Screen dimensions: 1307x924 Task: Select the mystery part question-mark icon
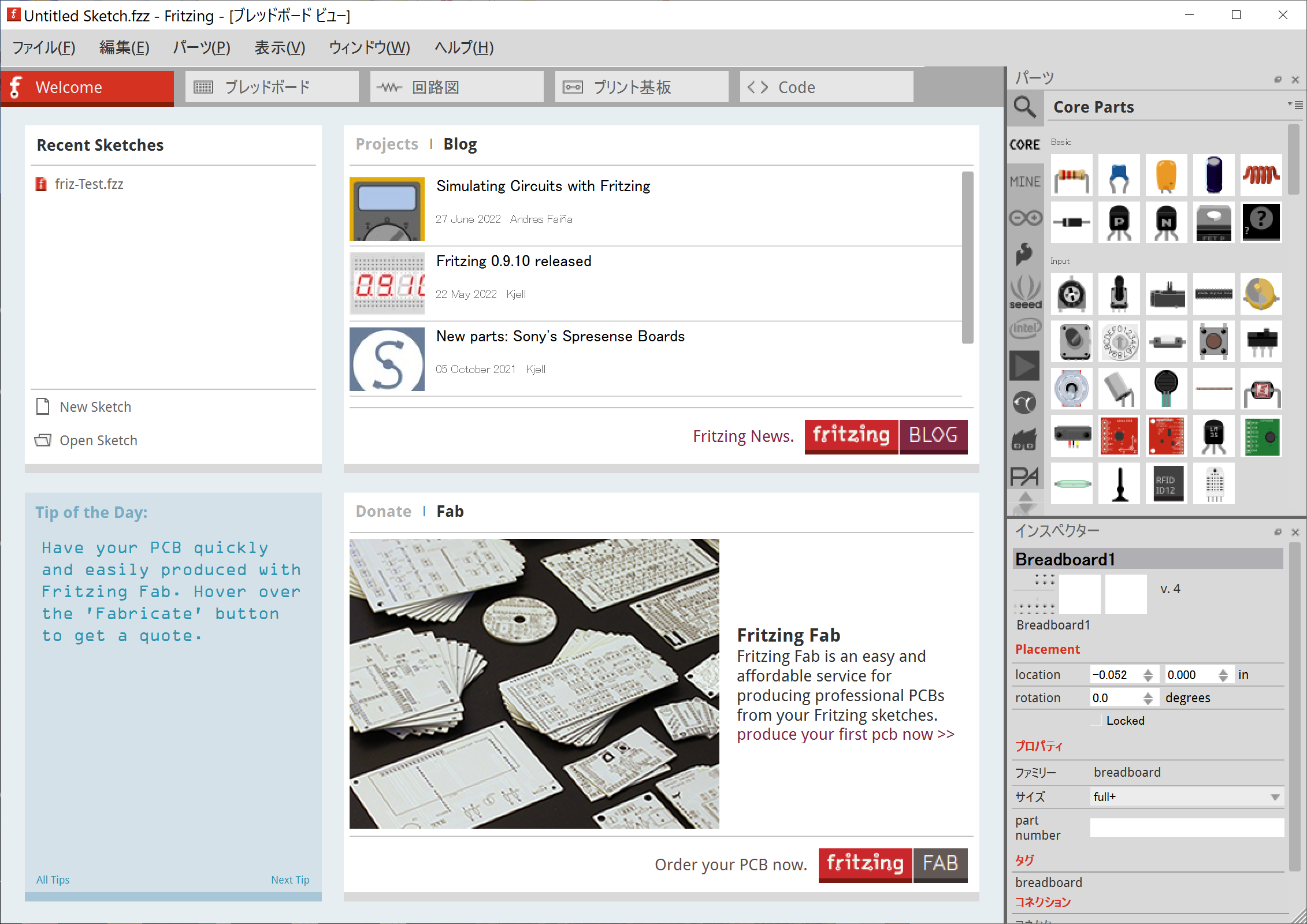[1261, 222]
